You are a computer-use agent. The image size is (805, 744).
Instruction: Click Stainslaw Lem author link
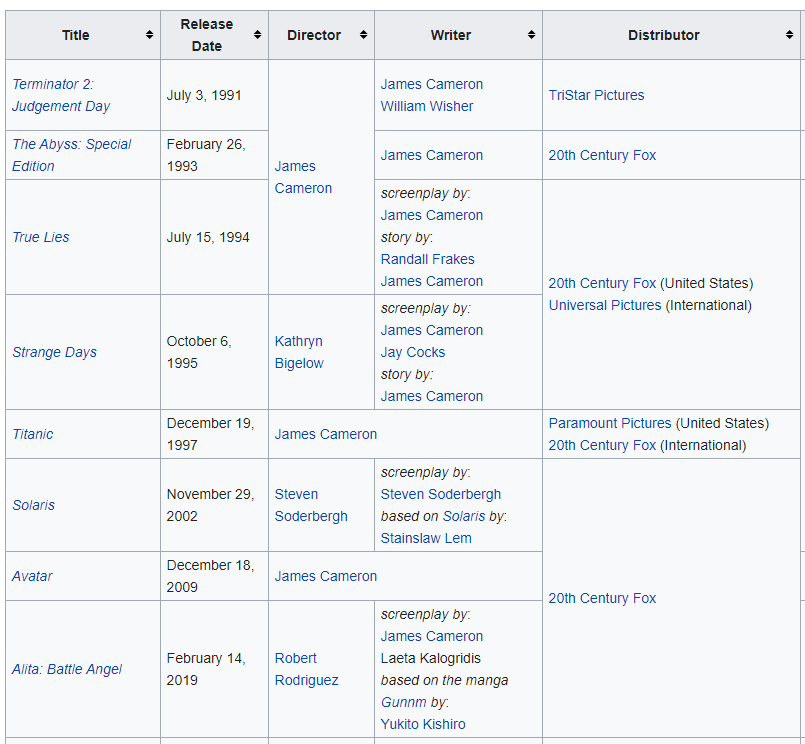(x=426, y=538)
